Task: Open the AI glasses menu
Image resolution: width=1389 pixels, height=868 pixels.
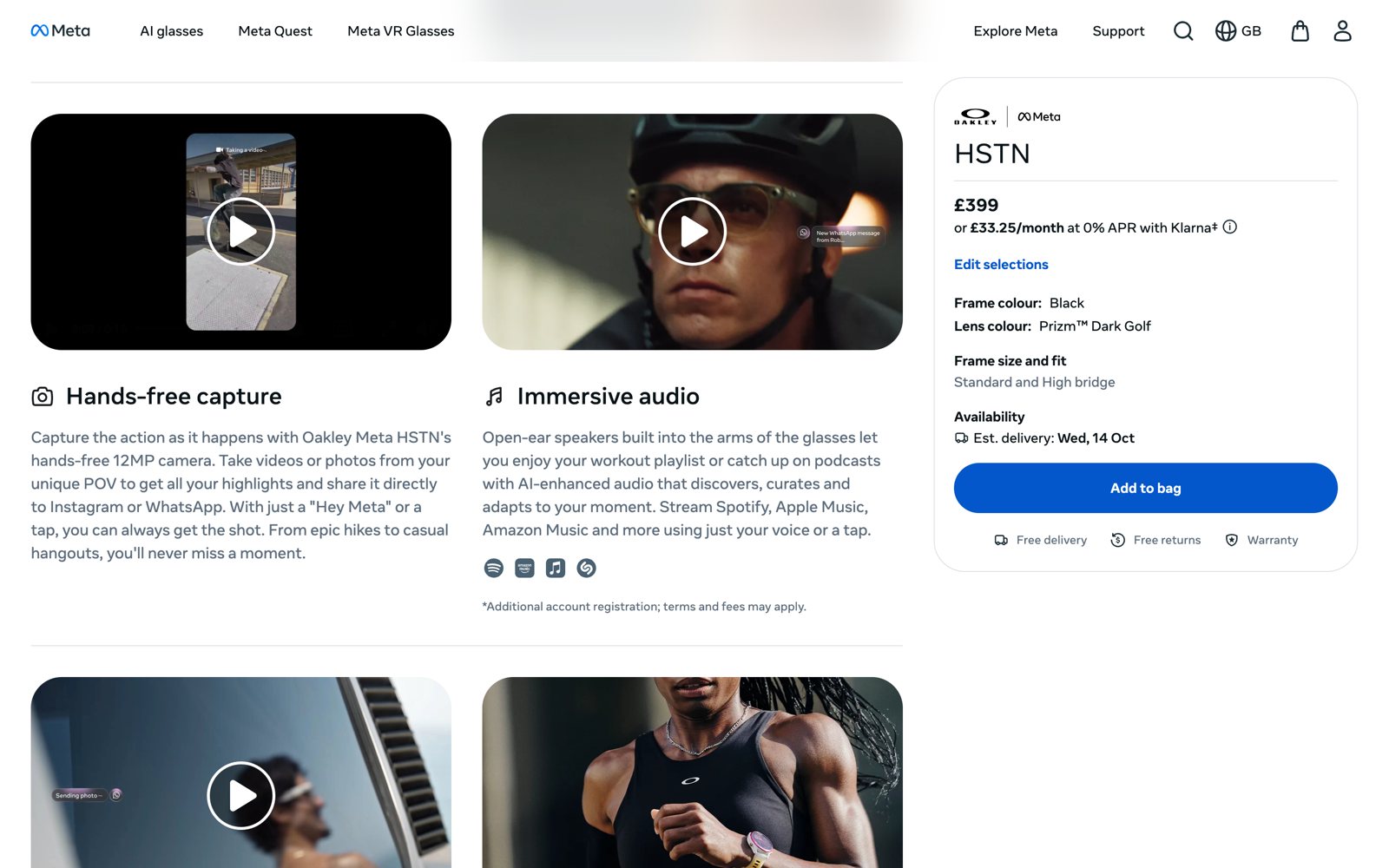Action: pyautogui.click(x=172, y=31)
